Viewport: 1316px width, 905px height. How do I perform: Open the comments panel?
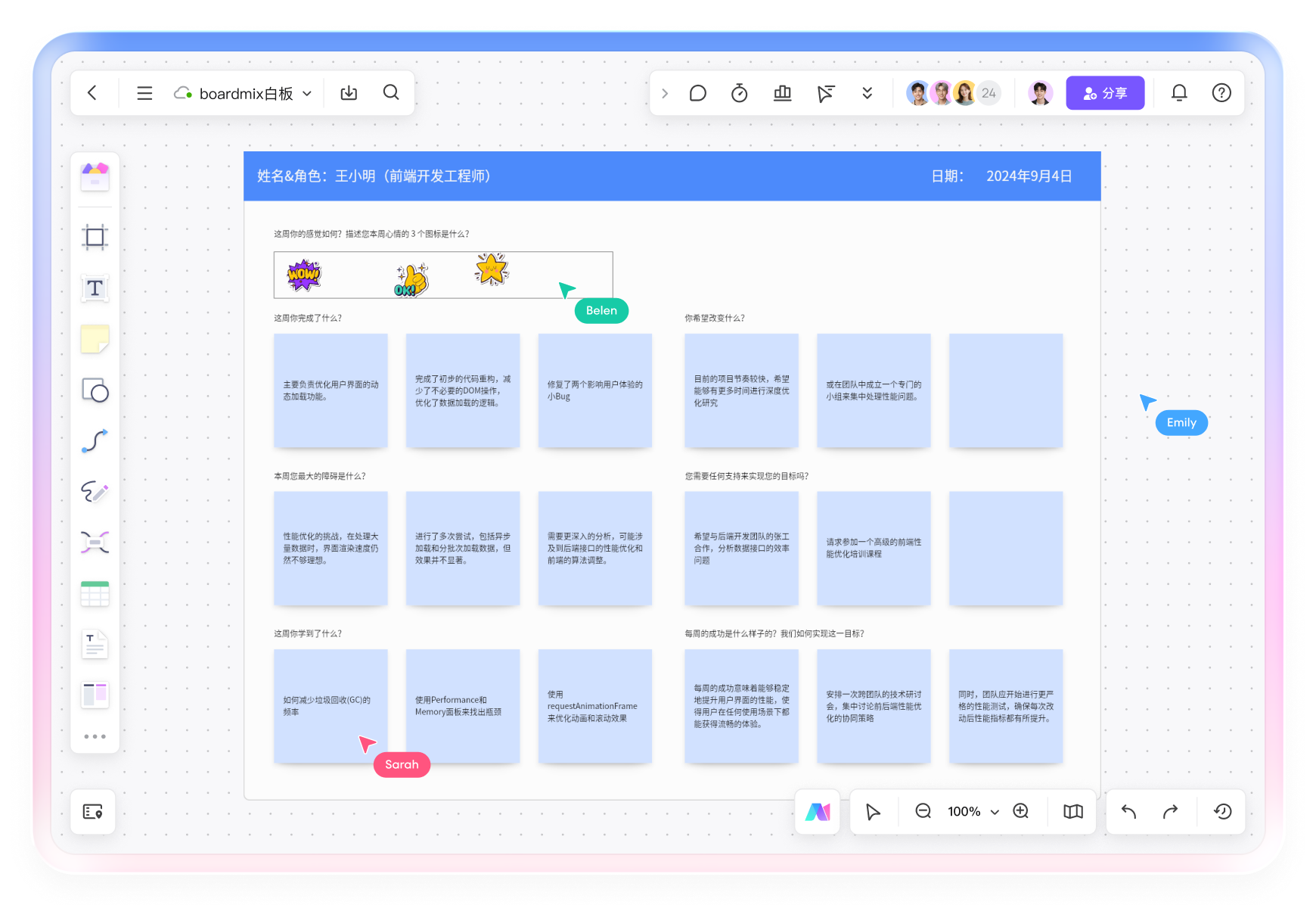697,93
